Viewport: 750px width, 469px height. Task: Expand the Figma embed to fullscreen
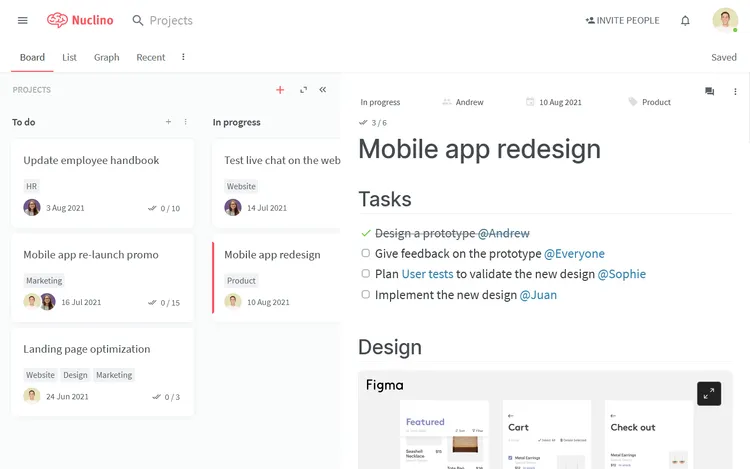pos(709,393)
